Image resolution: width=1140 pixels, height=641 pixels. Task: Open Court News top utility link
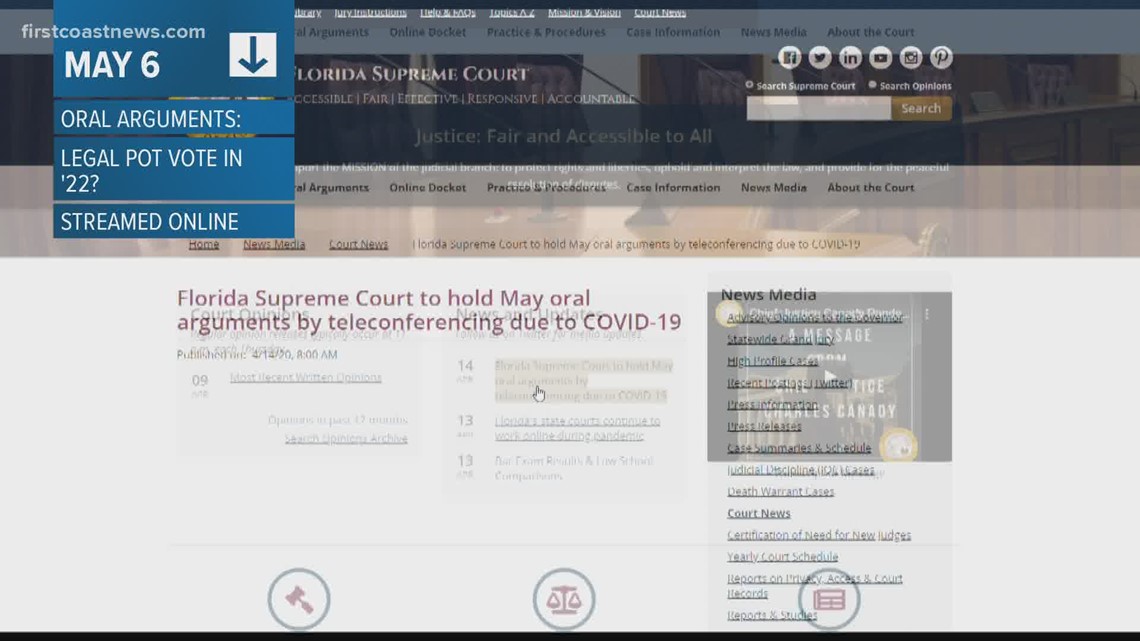point(659,12)
